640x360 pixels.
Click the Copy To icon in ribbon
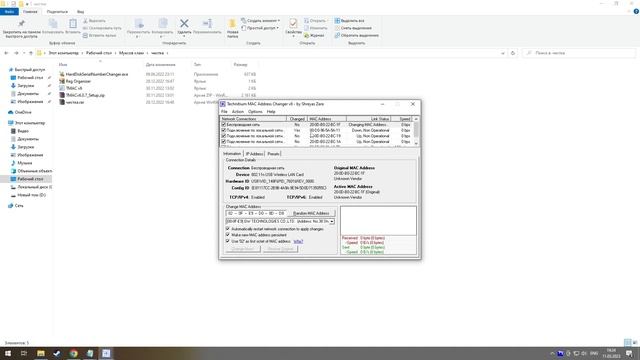click(162, 24)
